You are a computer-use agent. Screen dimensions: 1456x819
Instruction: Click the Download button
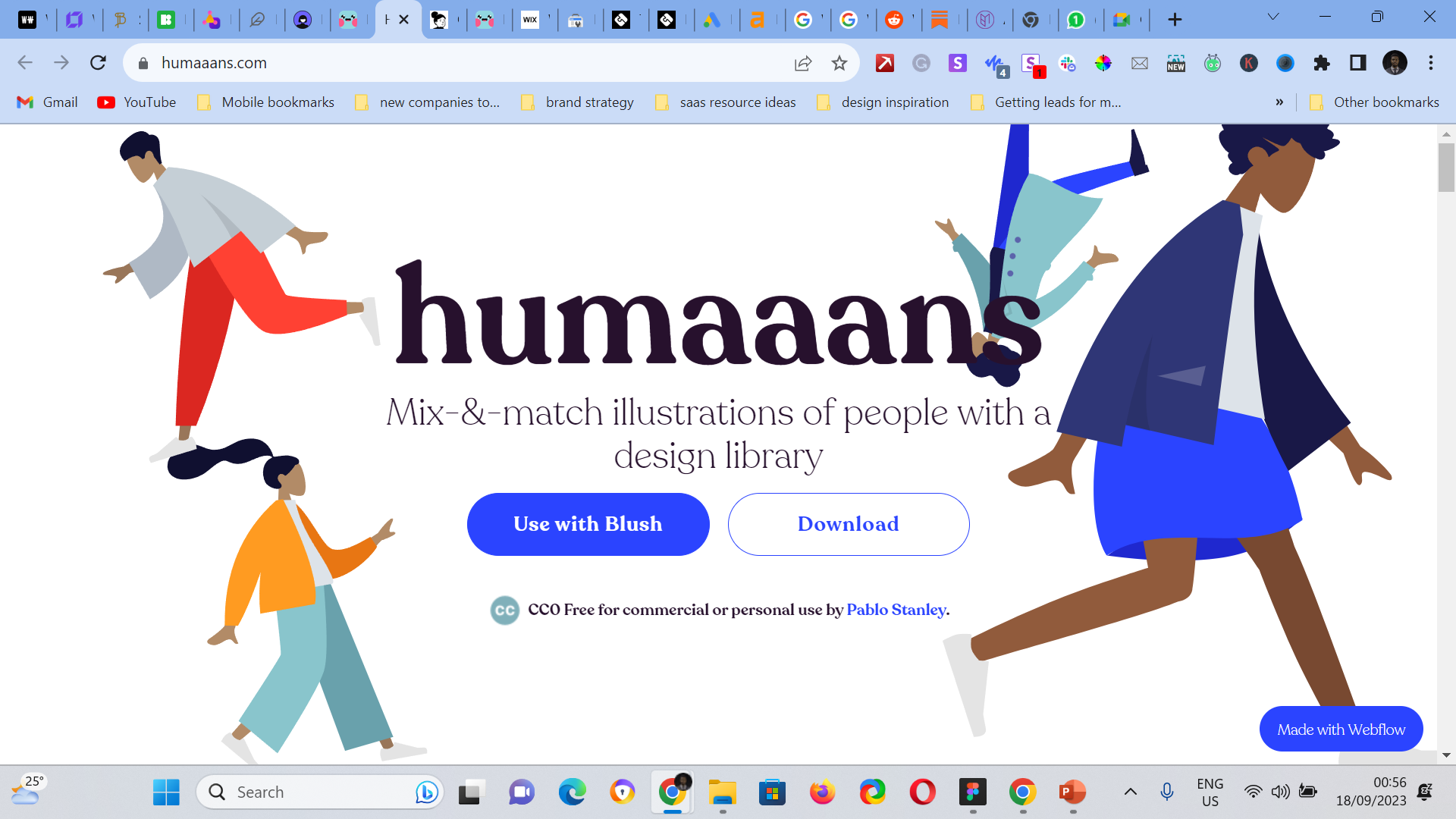848,524
